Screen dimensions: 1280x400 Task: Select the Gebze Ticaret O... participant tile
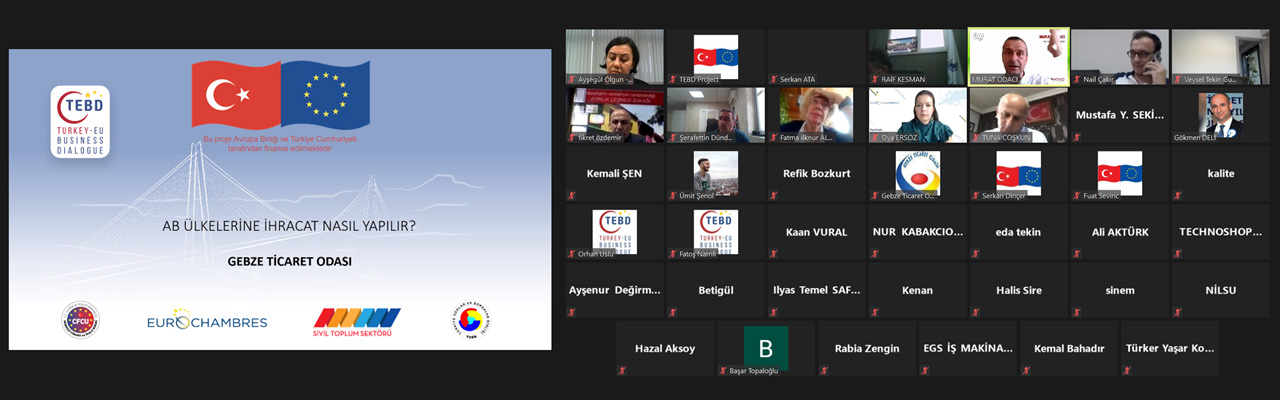(x=917, y=174)
